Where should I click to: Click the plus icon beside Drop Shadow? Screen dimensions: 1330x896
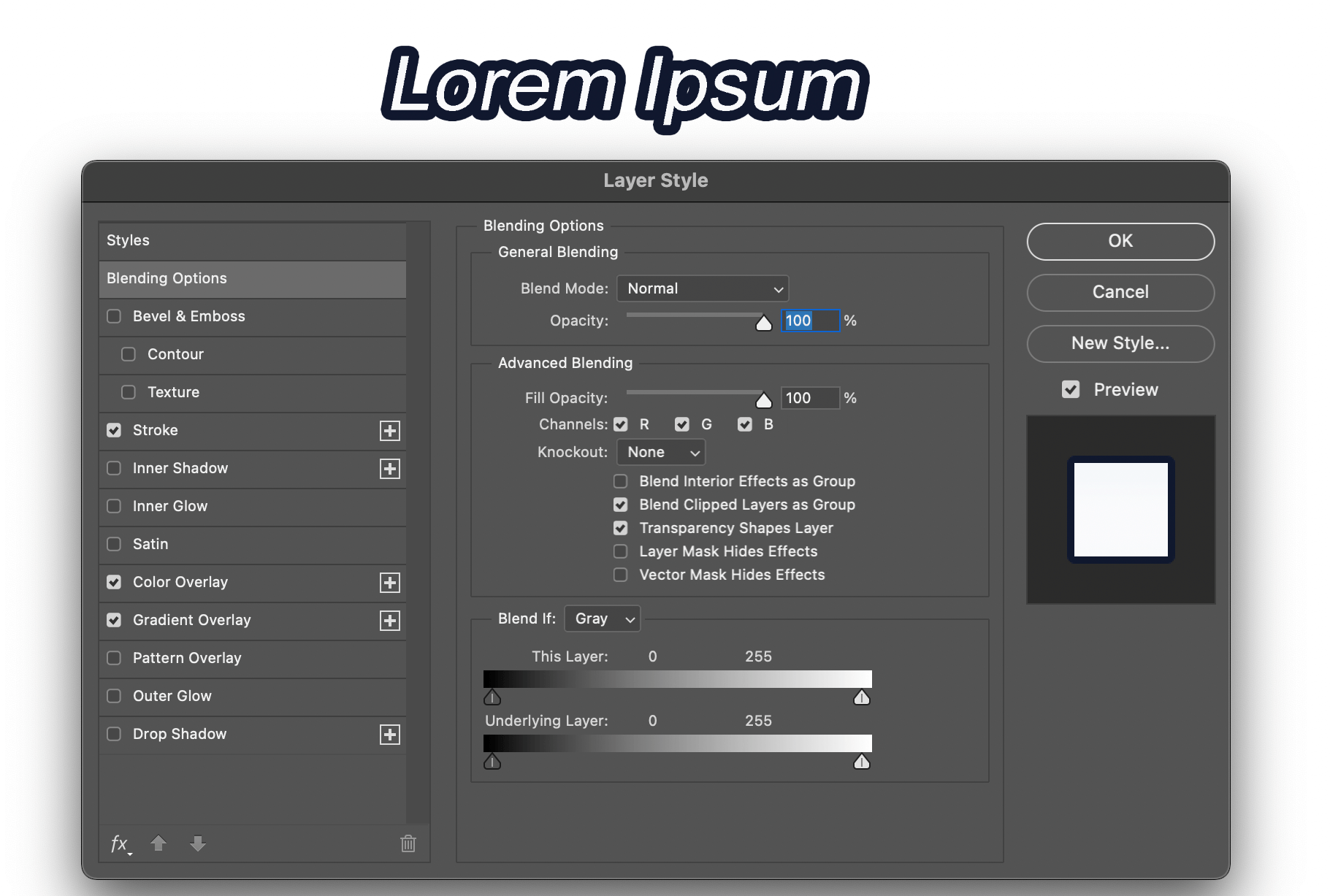(390, 734)
